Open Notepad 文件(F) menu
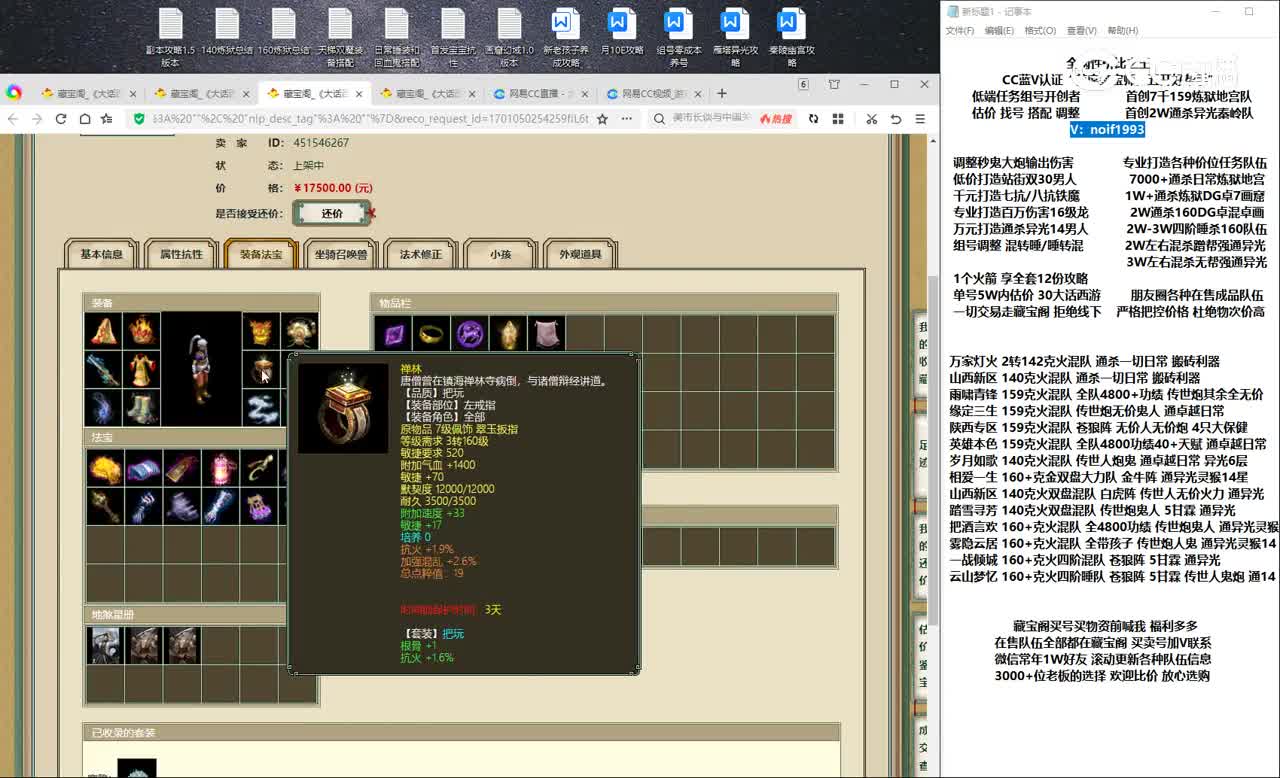The width and height of the screenshot is (1280, 778). [x=960, y=31]
